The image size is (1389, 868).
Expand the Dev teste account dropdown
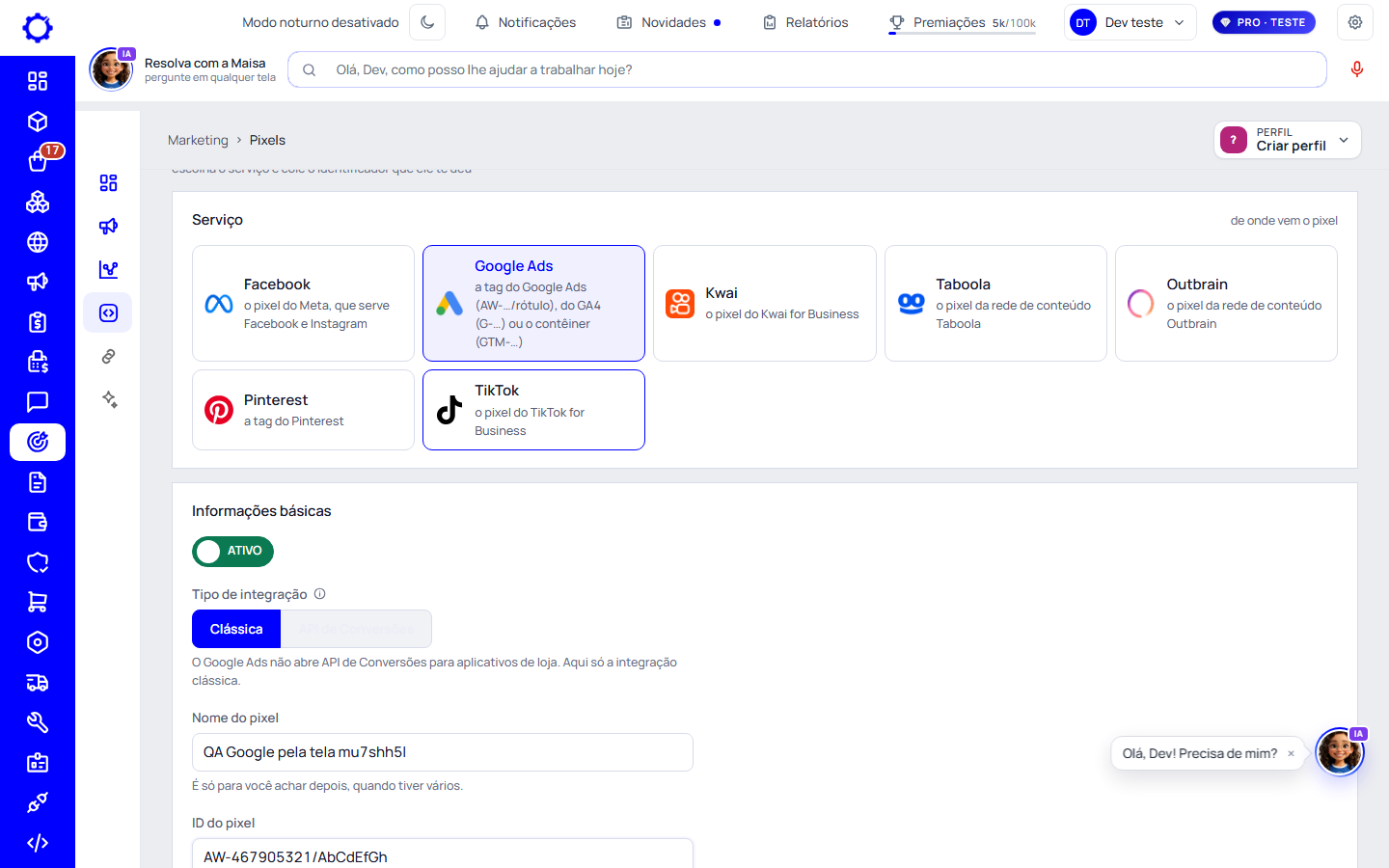(x=1130, y=22)
